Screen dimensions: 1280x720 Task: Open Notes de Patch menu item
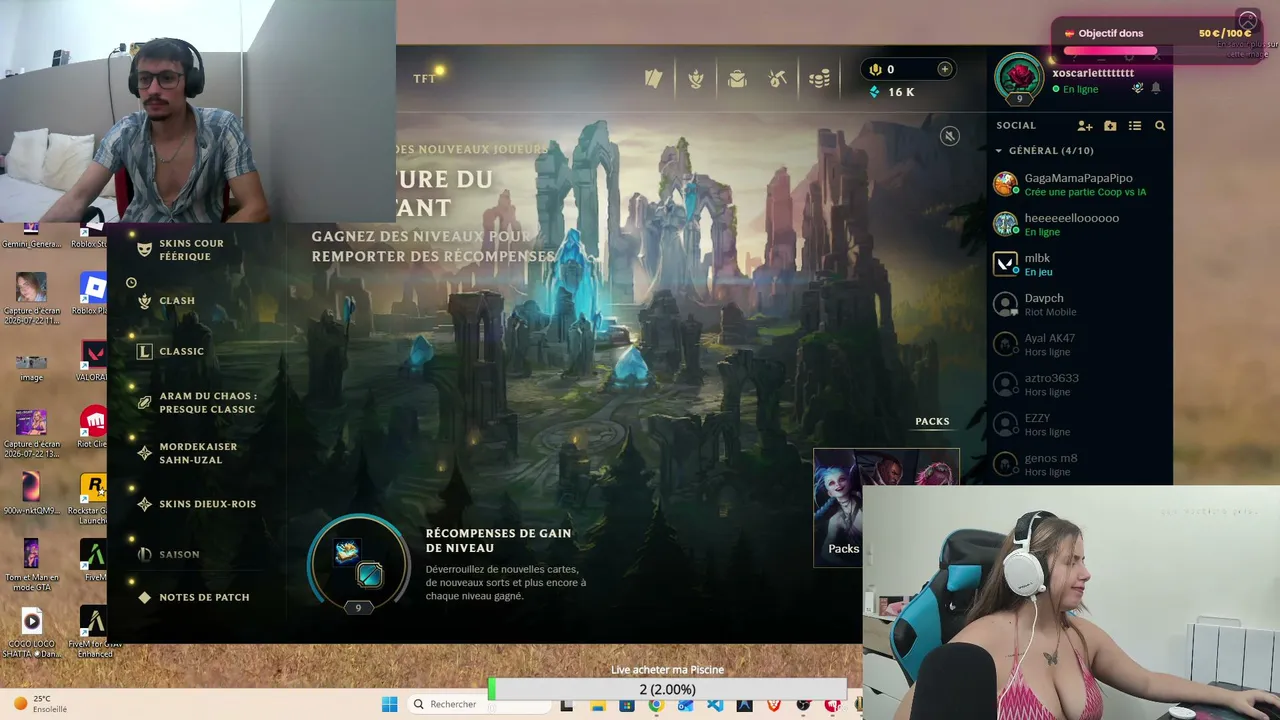193,597
